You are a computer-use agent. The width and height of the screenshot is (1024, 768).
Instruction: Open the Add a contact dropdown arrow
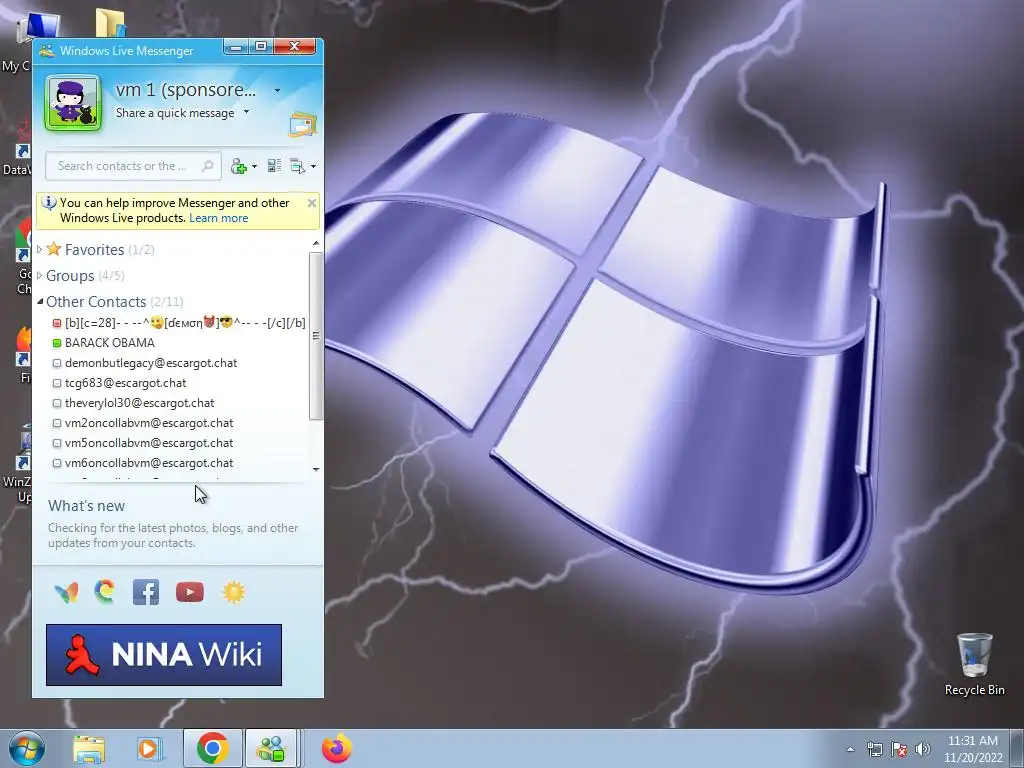tap(255, 167)
